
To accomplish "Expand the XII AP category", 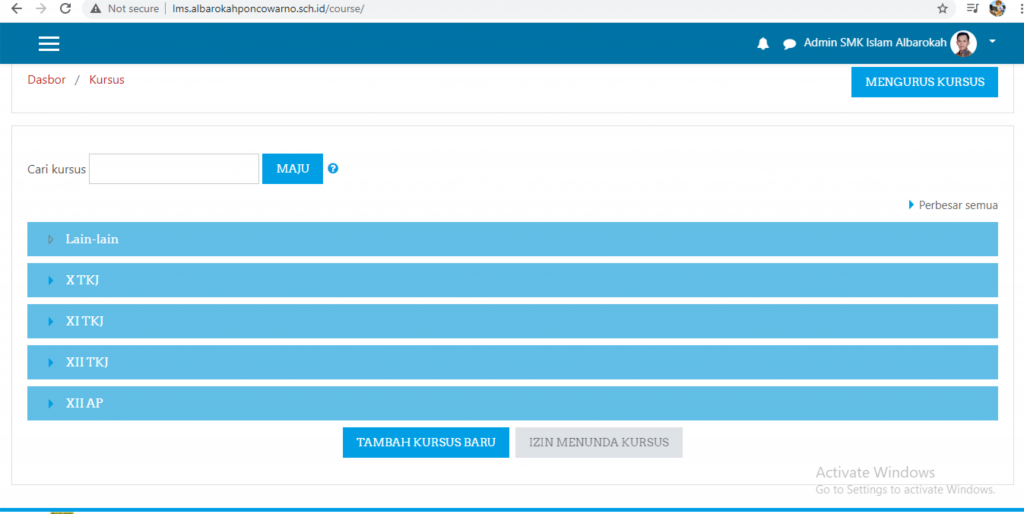I will click(x=84, y=403).
